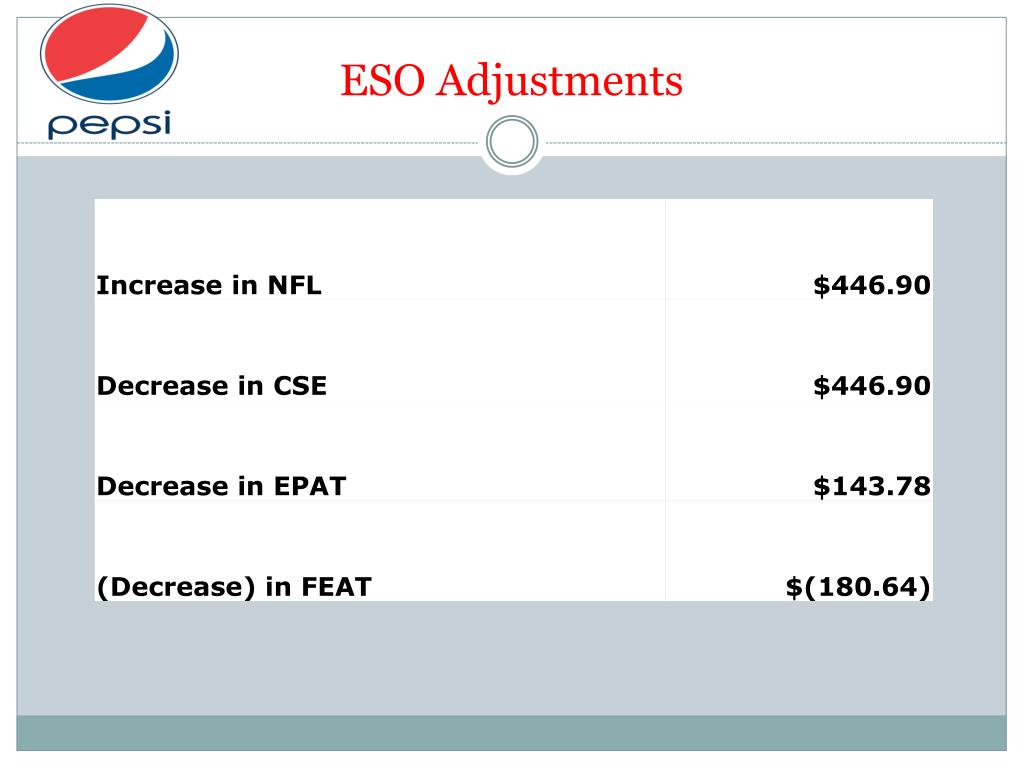Viewport: 1024px width, 768px height.
Task: Select the NFL row's $446.90 value
Action: point(872,285)
